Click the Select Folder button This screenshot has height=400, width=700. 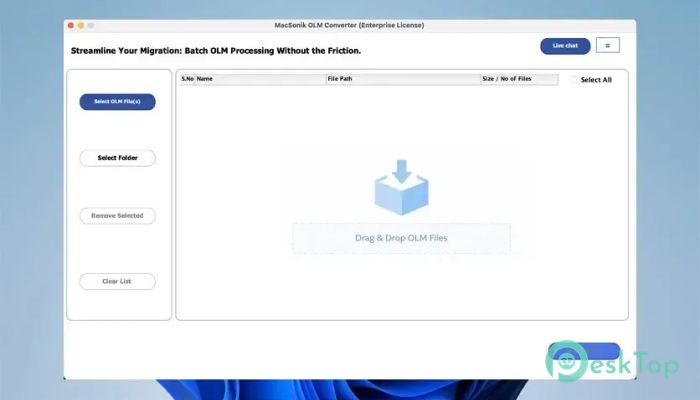[x=117, y=158]
